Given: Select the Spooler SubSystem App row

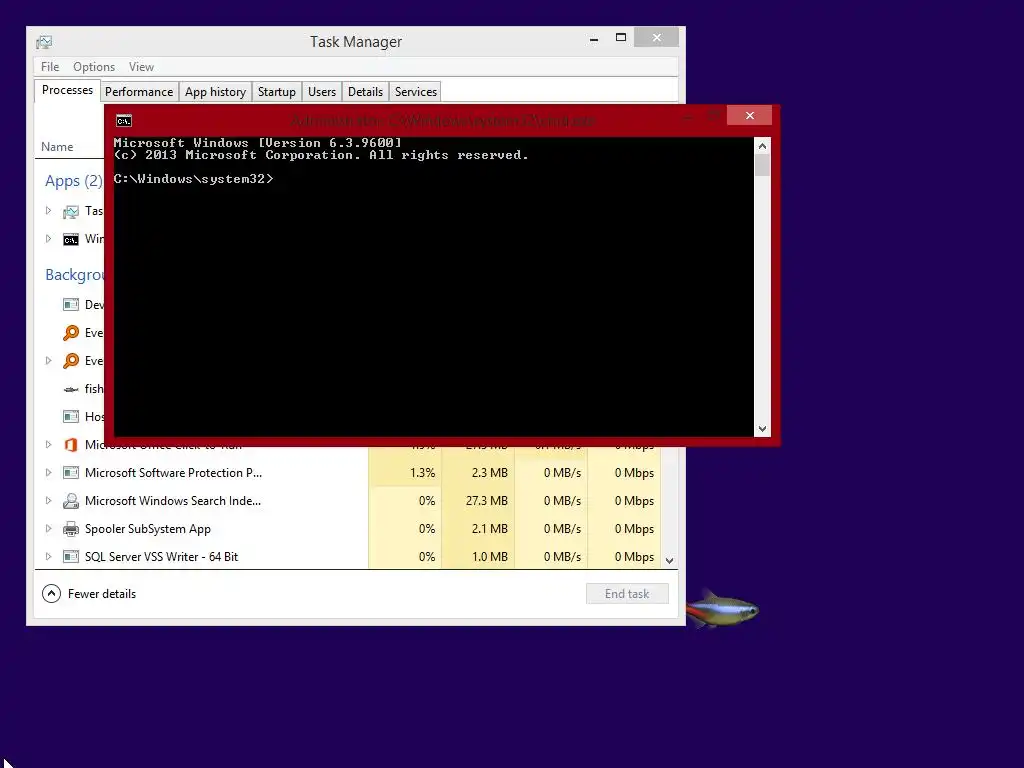Looking at the screenshot, I should point(347,529).
